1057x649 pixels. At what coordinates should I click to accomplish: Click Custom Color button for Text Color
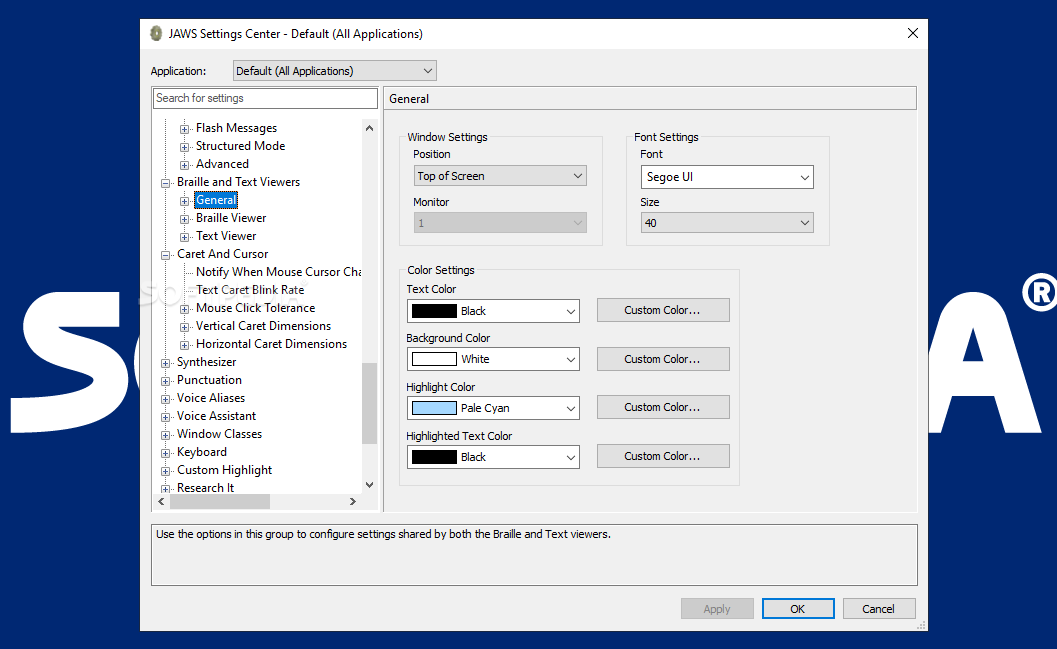click(x=663, y=310)
